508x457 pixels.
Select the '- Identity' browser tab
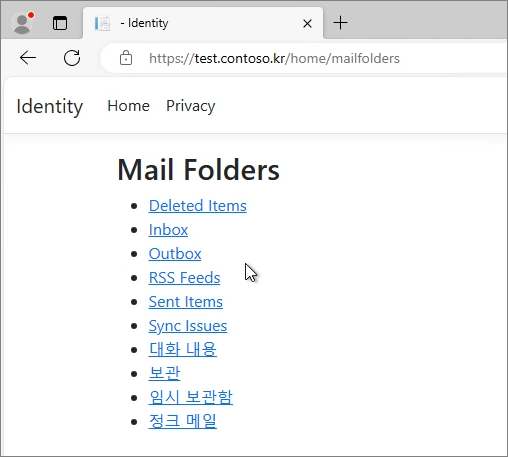click(203, 23)
